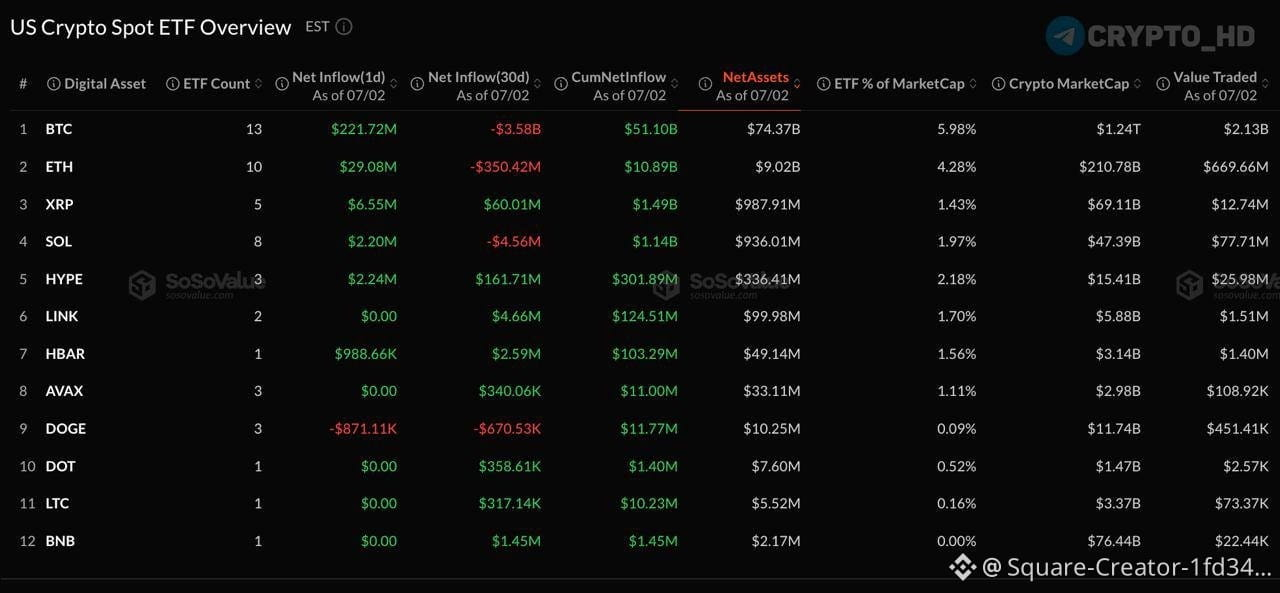Click the info icon beside Value Traded
This screenshot has width=1280, height=593.
tap(1163, 84)
